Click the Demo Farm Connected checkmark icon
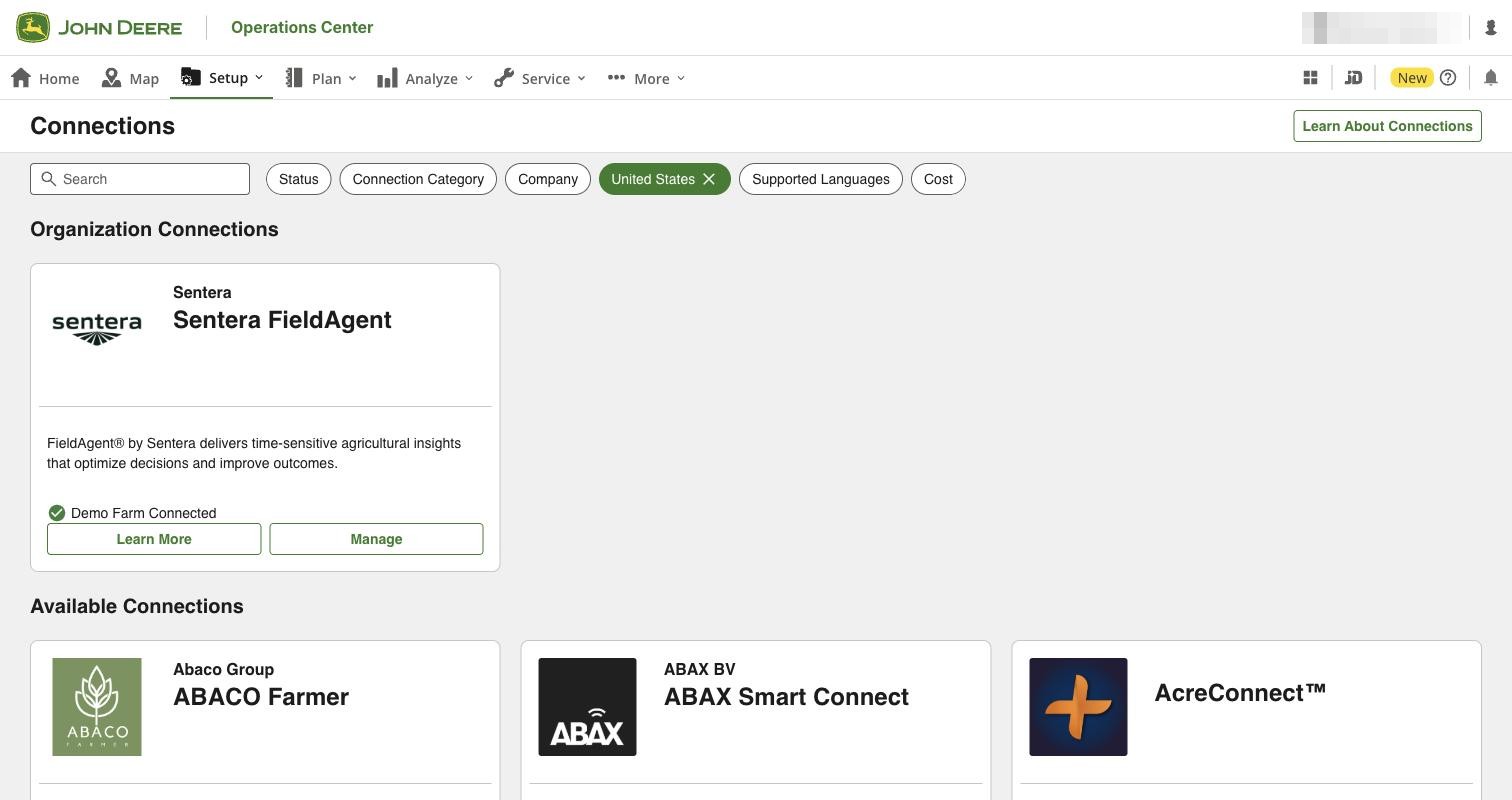The height and width of the screenshot is (800, 1512). pyautogui.click(x=57, y=513)
